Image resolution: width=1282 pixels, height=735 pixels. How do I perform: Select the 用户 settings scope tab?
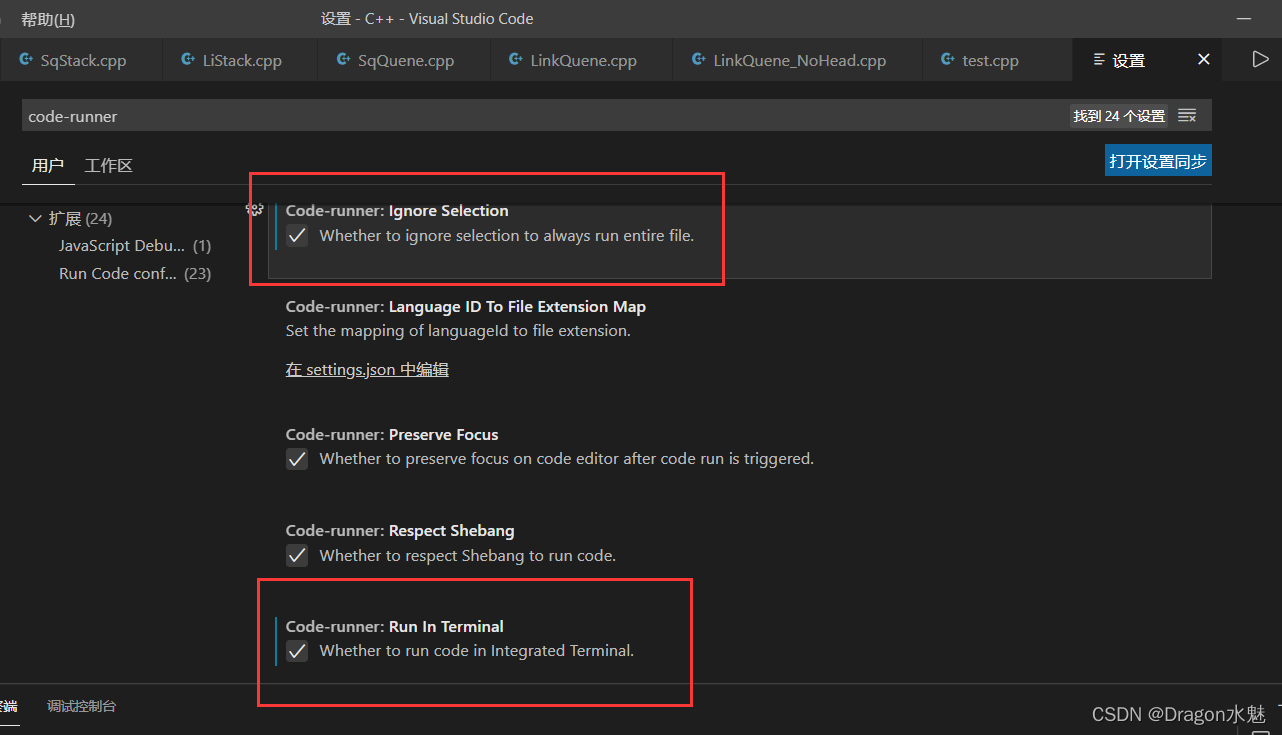(48, 166)
